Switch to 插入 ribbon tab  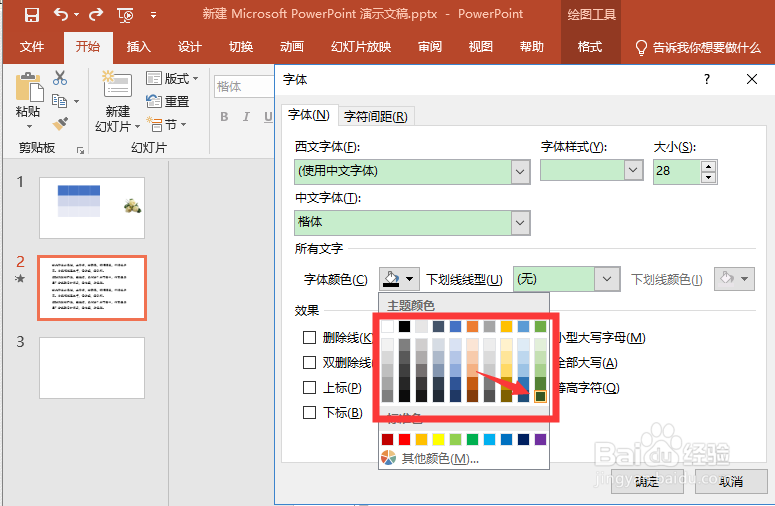(x=138, y=47)
